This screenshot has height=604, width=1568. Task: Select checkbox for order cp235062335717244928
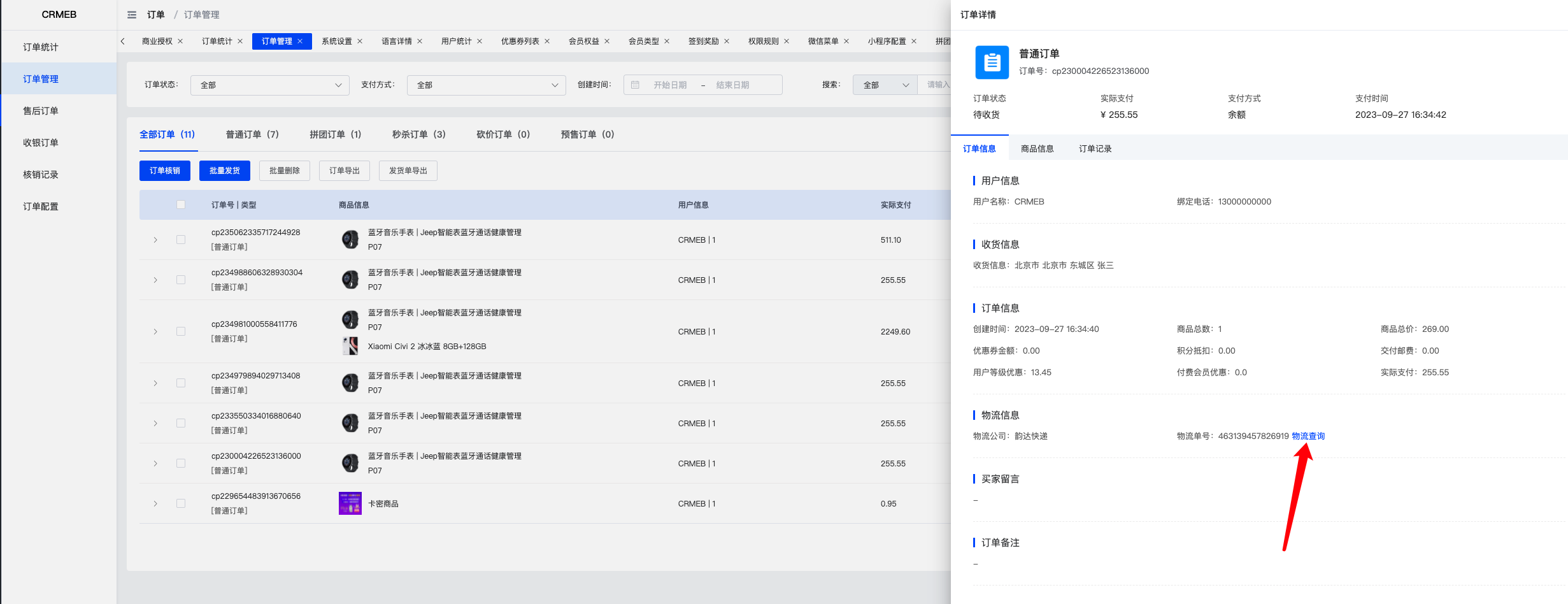[181, 240]
